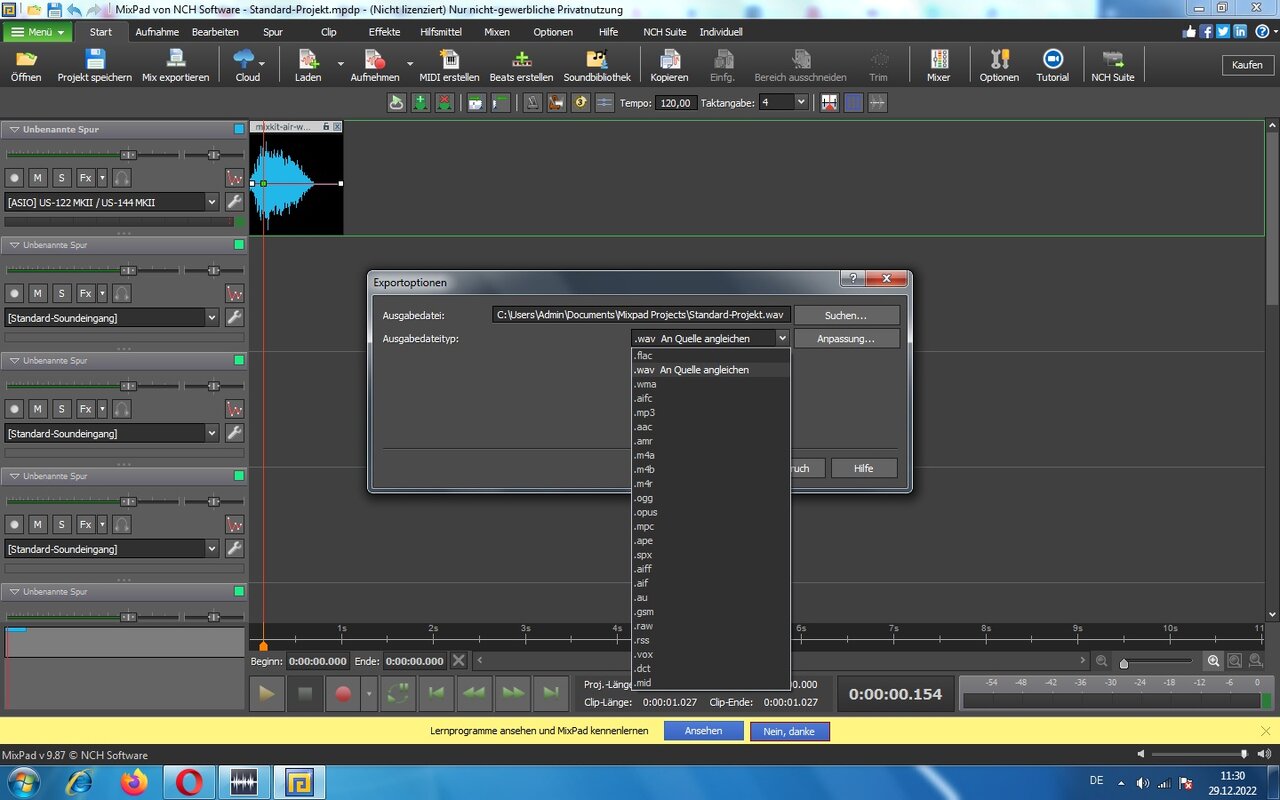Open the green Menü dropdown button
Image resolution: width=1280 pixels, height=800 pixels.
tap(38, 32)
